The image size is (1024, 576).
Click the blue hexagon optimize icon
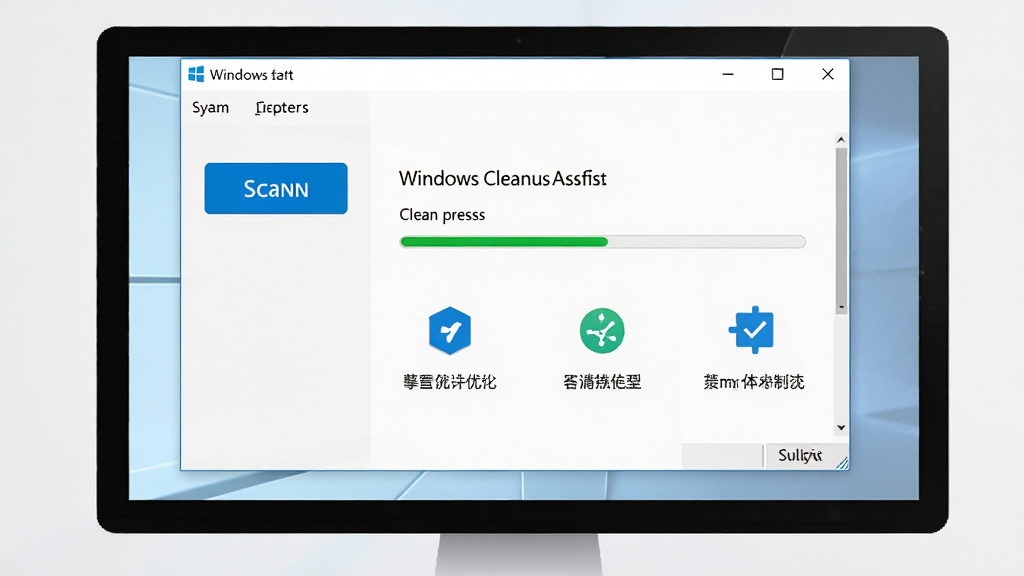tap(449, 330)
